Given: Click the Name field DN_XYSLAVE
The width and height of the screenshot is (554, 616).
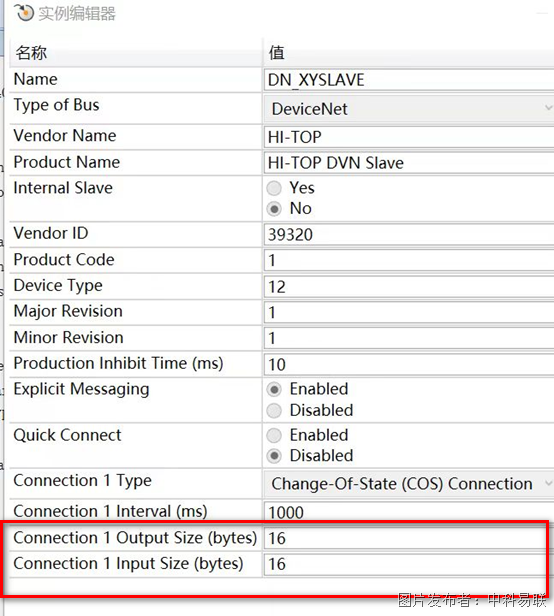Looking at the screenshot, I should 409,80.
